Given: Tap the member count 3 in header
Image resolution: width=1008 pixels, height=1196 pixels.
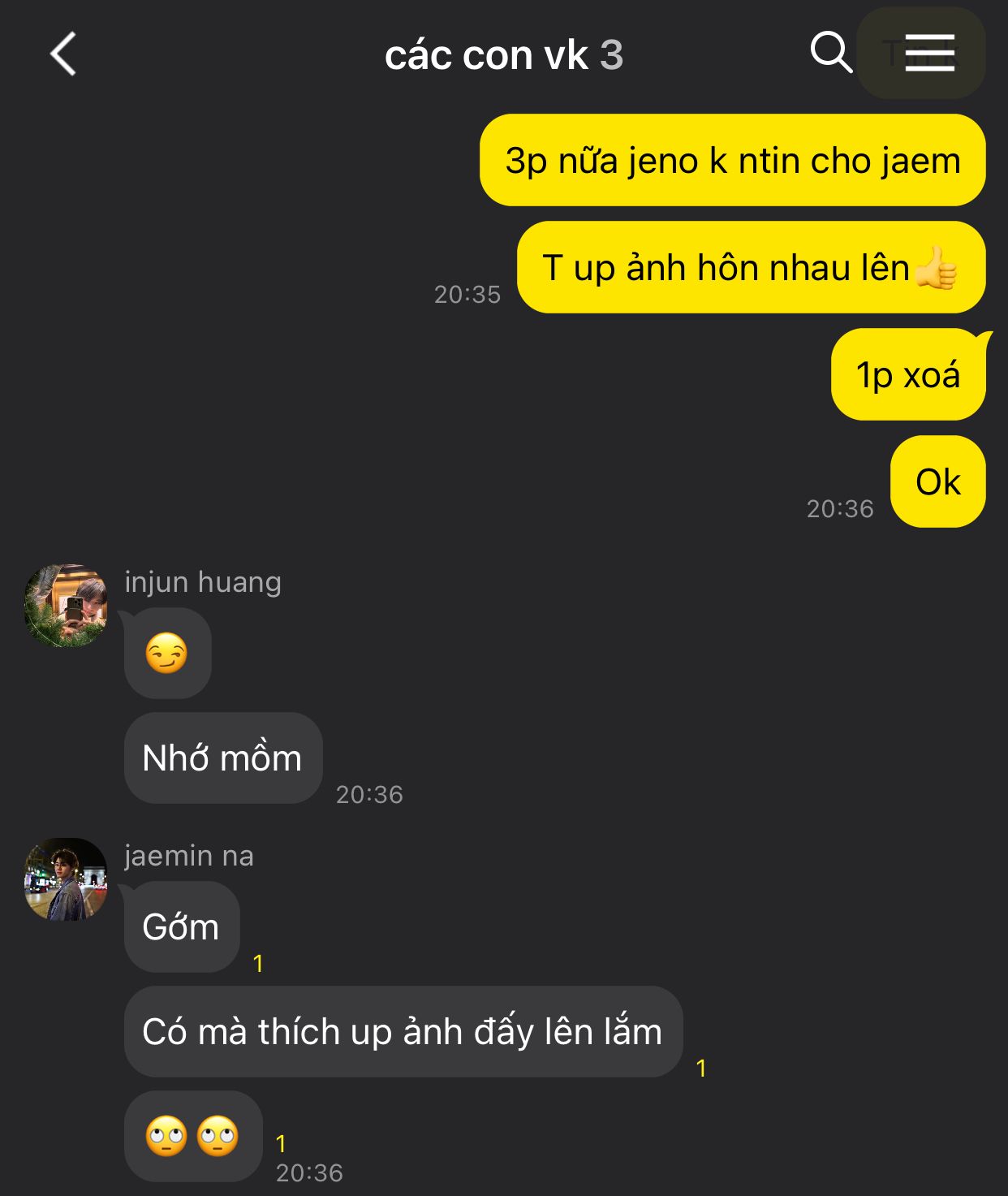Looking at the screenshot, I should pyautogui.click(x=612, y=55).
